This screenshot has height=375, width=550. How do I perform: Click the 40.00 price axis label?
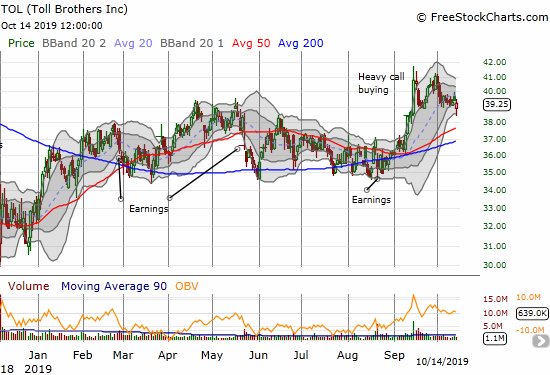click(x=495, y=91)
